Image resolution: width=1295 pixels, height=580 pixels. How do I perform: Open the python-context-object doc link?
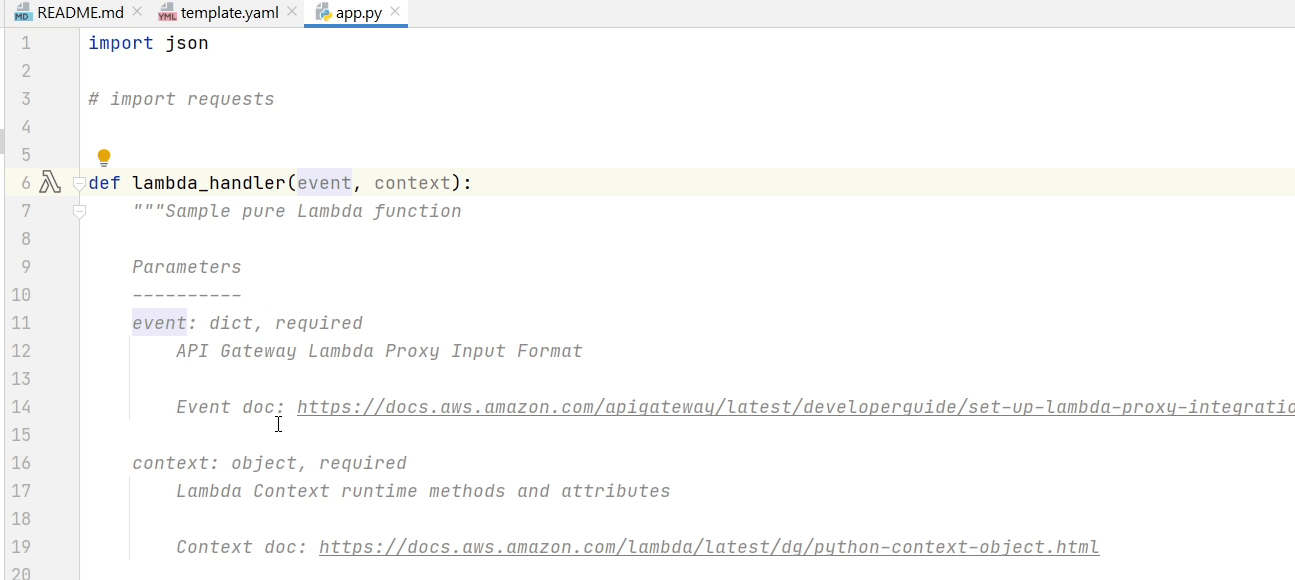[x=709, y=547]
